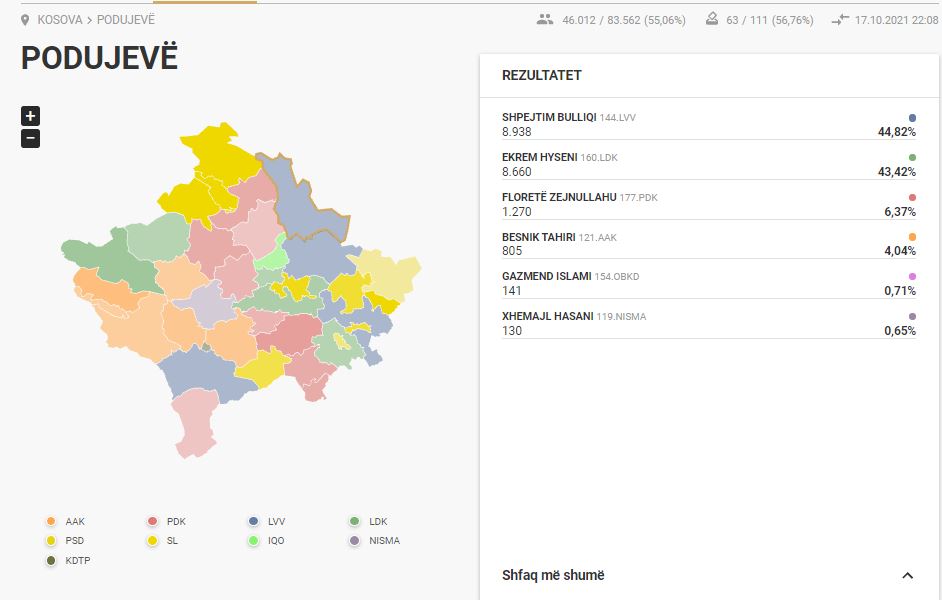Zoom out of the map with minus button
This screenshot has width=942, height=600.
[x=30, y=139]
